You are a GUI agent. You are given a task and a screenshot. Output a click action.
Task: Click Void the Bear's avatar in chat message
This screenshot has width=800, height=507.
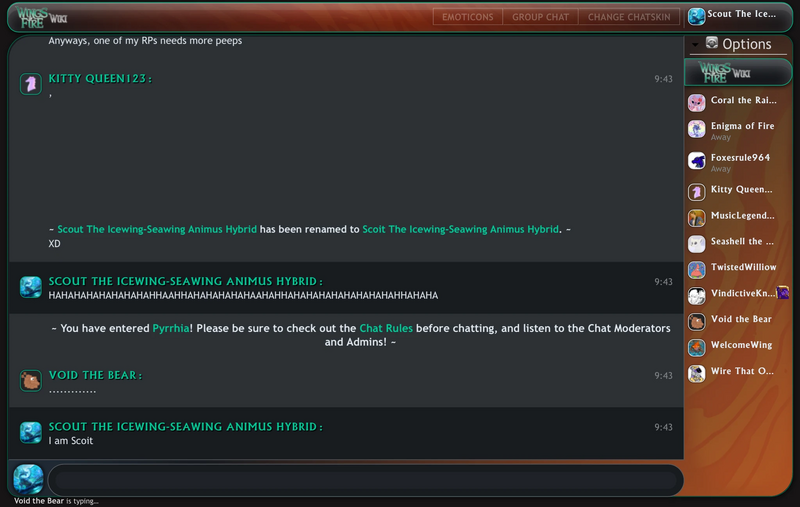pos(30,380)
